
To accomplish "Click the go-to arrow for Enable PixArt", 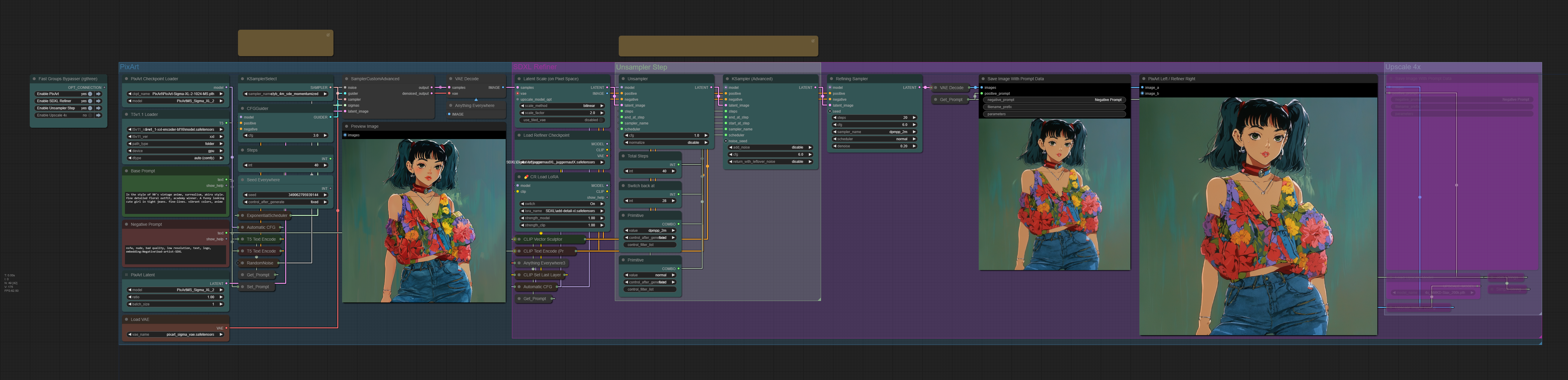I will [x=98, y=94].
